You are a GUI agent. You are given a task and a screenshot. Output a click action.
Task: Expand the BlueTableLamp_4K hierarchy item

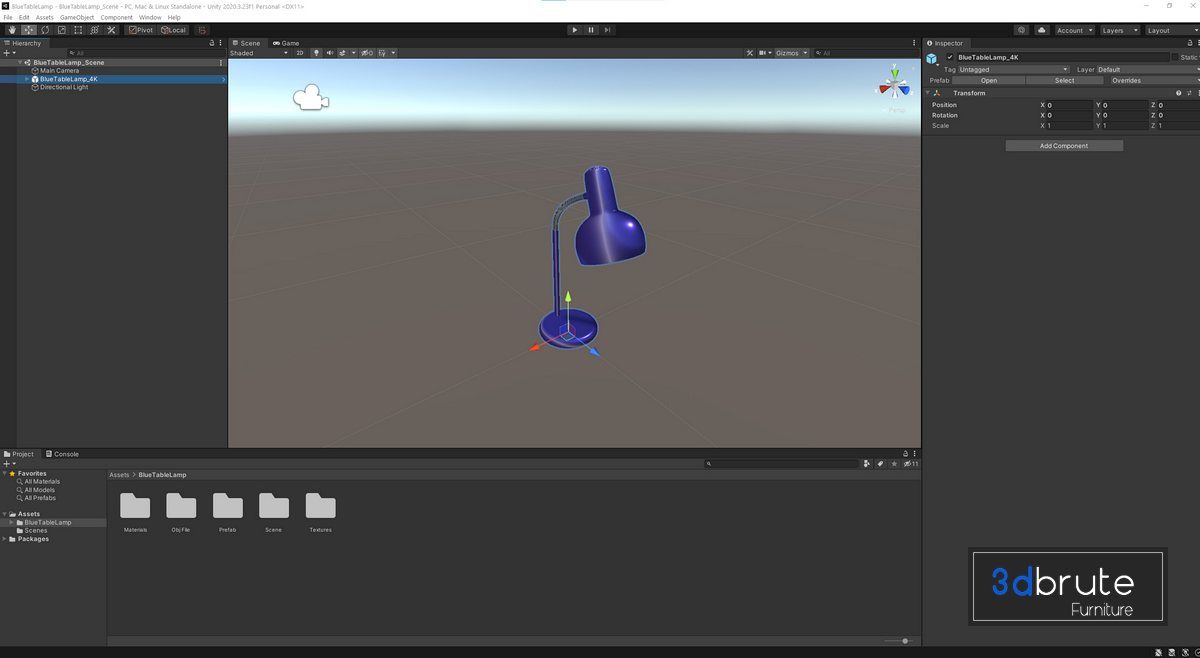[28, 79]
